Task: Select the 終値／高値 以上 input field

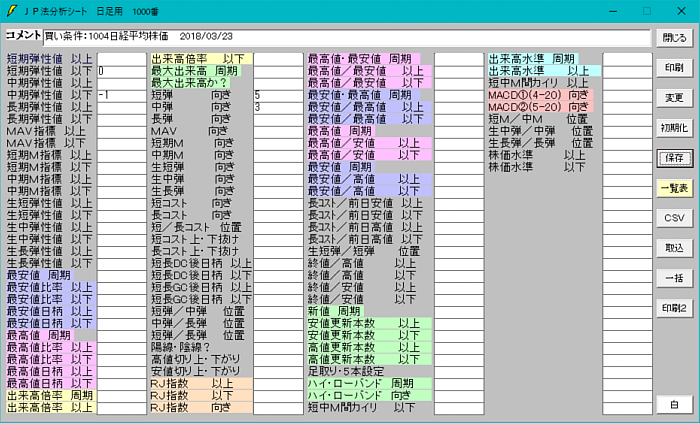Action: point(459,264)
